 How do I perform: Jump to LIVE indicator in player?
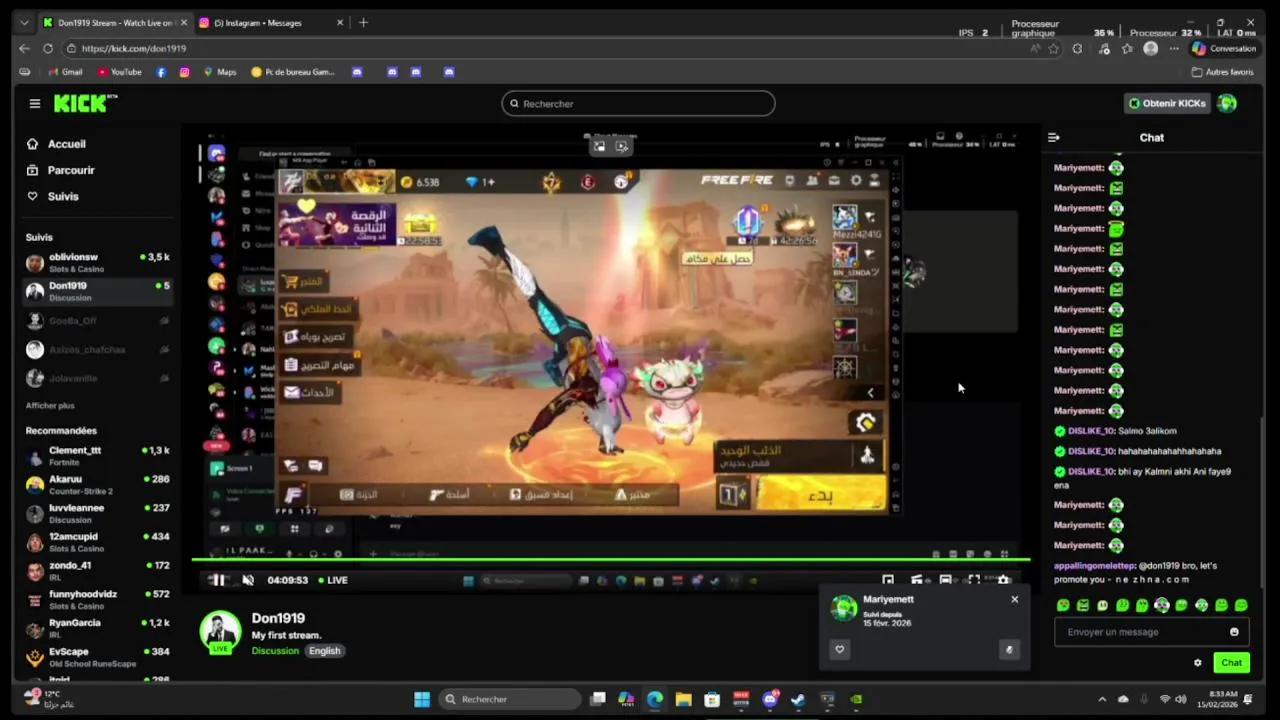click(333, 580)
